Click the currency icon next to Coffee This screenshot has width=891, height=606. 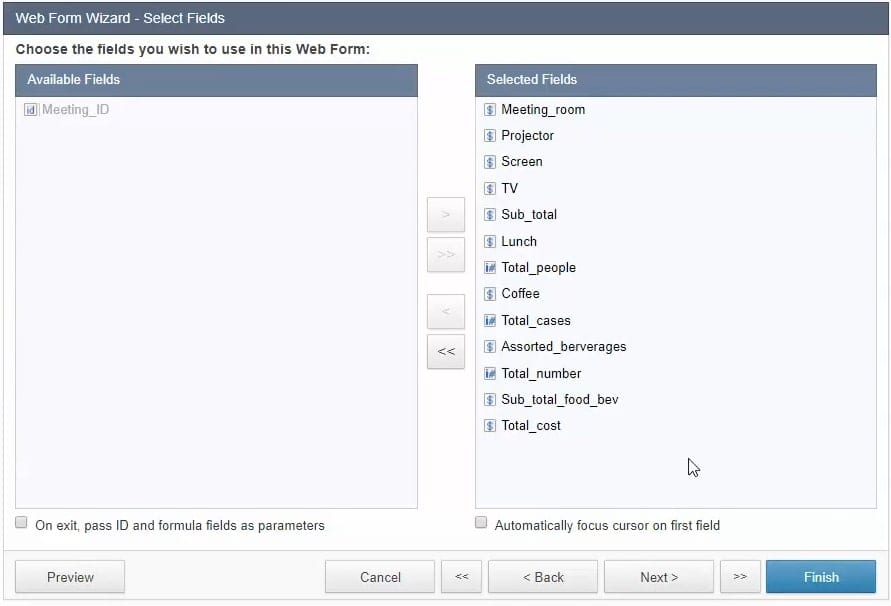[x=490, y=294]
